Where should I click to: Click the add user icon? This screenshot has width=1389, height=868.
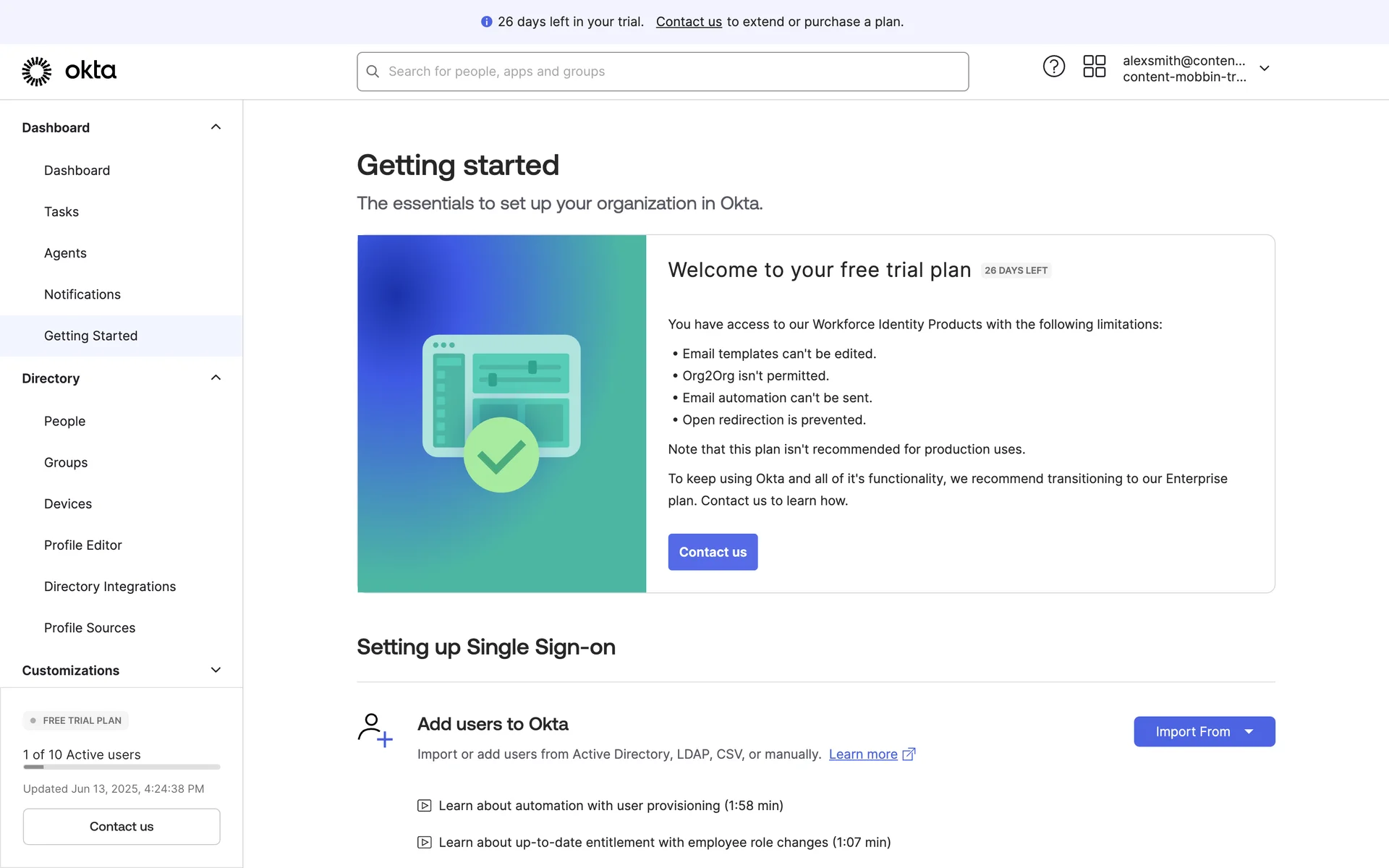pyautogui.click(x=375, y=730)
